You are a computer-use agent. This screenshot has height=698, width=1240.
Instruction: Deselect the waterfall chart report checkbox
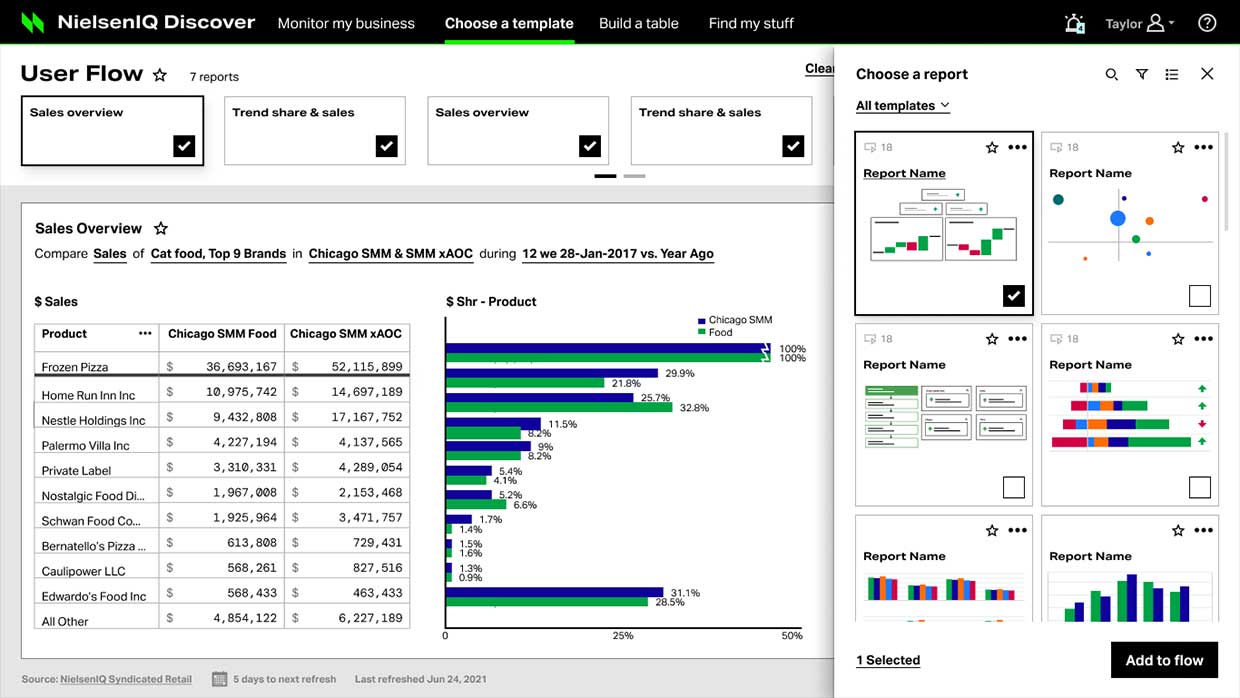pos(1014,296)
